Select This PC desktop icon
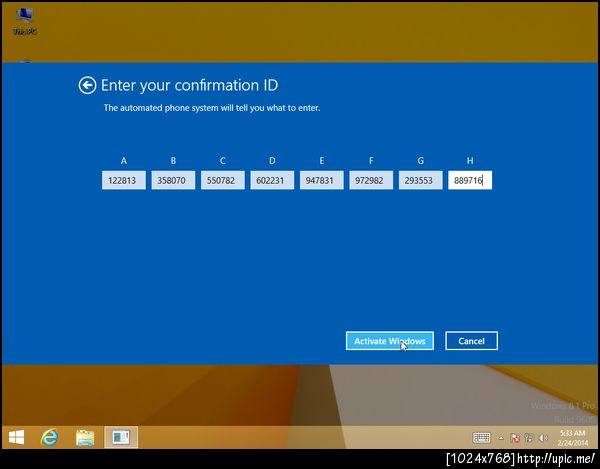The image size is (600, 469). pos(25,21)
